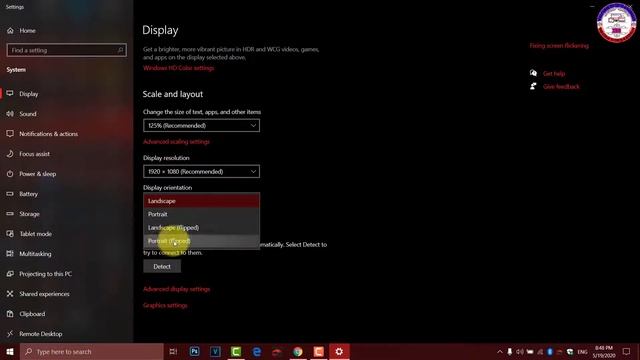Open Advanced scaling settings link
The height and width of the screenshot is (360, 640).
point(176,142)
